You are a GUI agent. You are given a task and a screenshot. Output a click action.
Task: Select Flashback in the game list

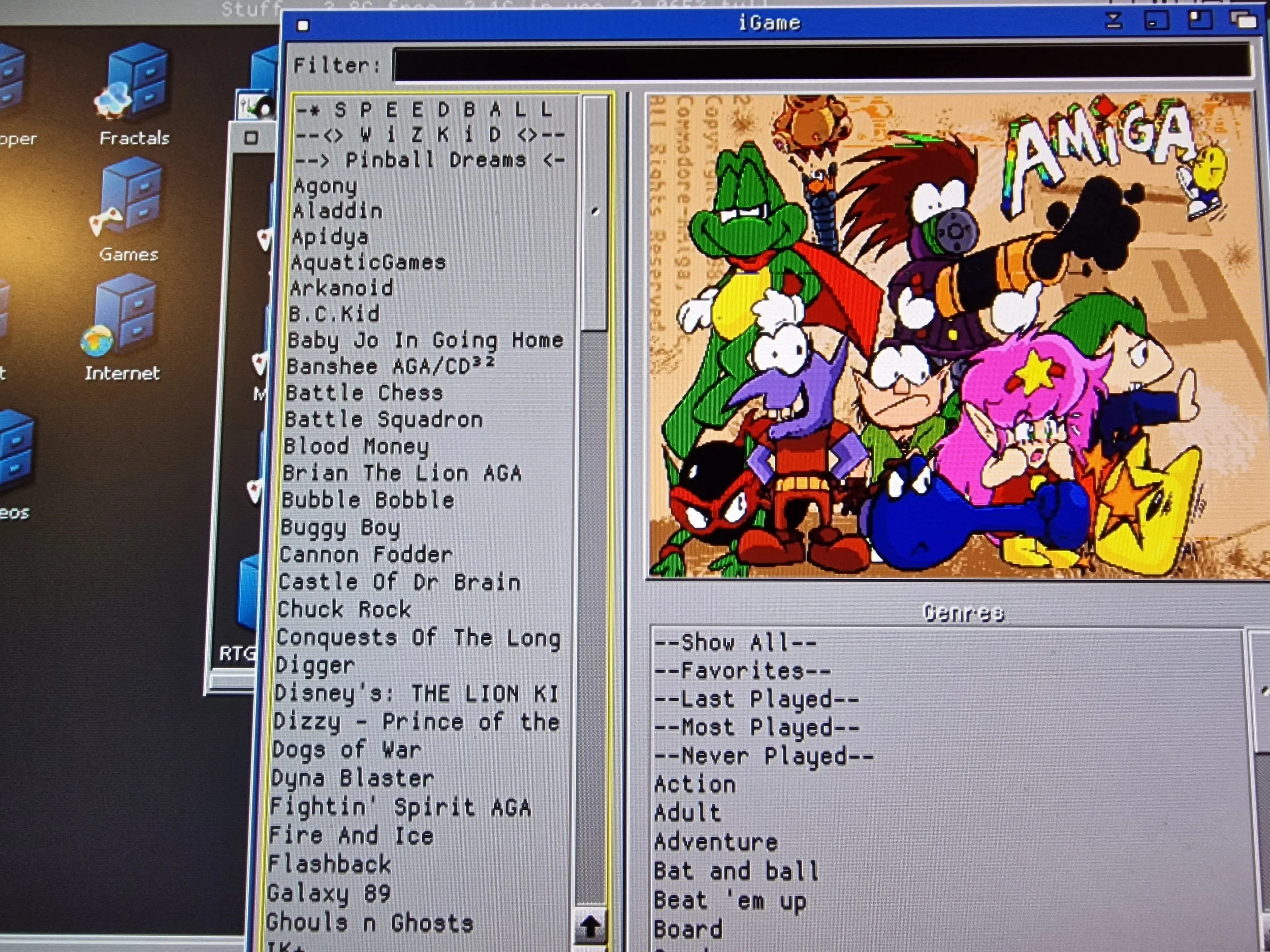(x=330, y=864)
